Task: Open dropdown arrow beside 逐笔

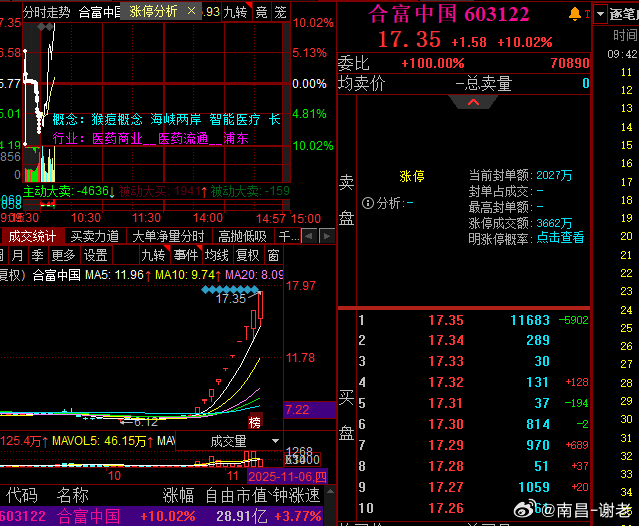Action: tap(600, 14)
